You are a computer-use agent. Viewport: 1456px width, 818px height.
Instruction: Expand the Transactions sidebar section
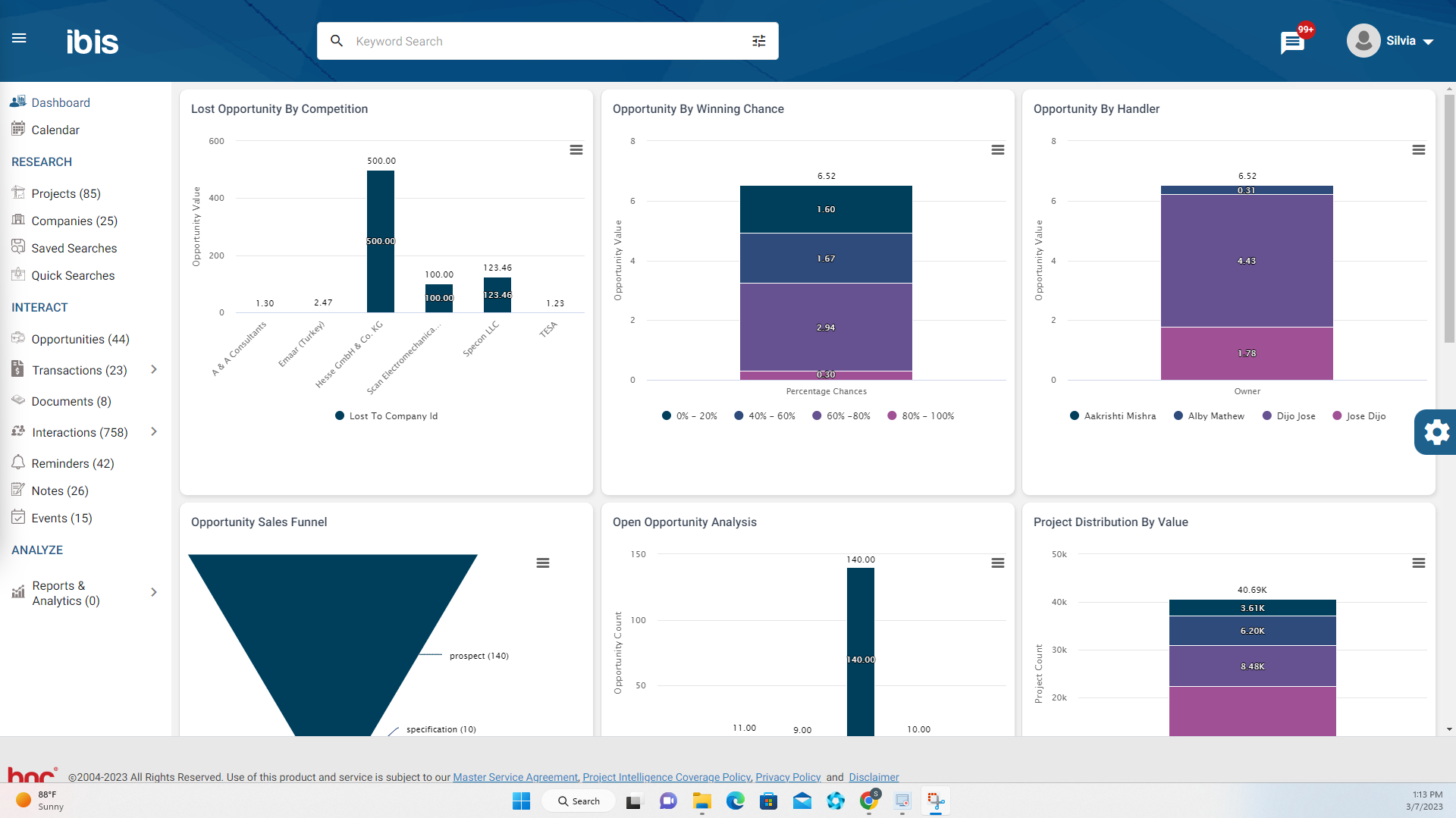(x=154, y=369)
